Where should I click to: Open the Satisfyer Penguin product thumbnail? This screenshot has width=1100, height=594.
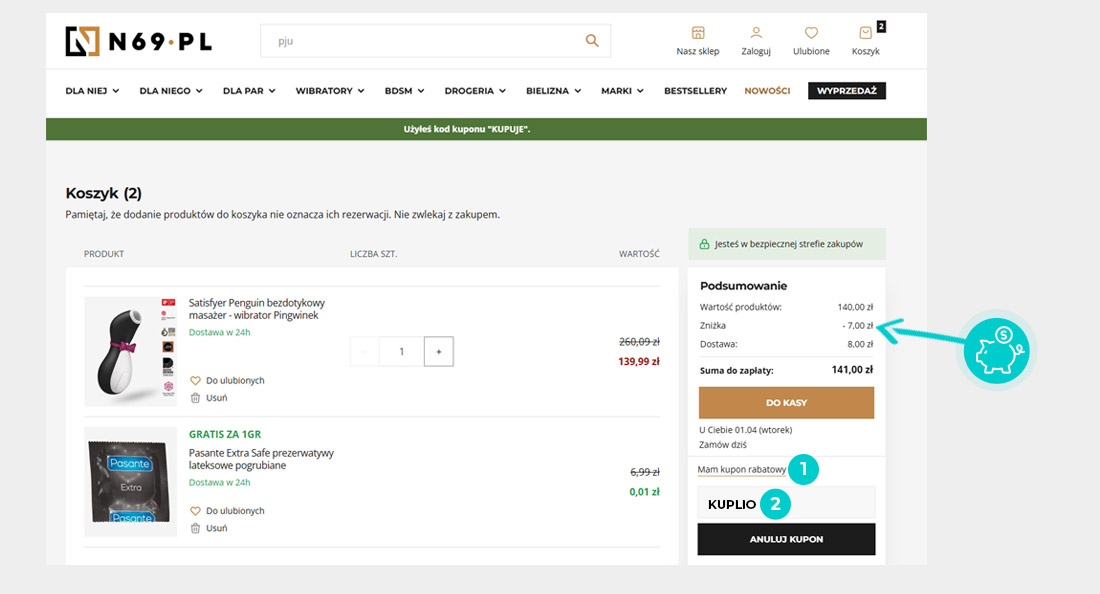pyautogui.click(x=130, y=351)
